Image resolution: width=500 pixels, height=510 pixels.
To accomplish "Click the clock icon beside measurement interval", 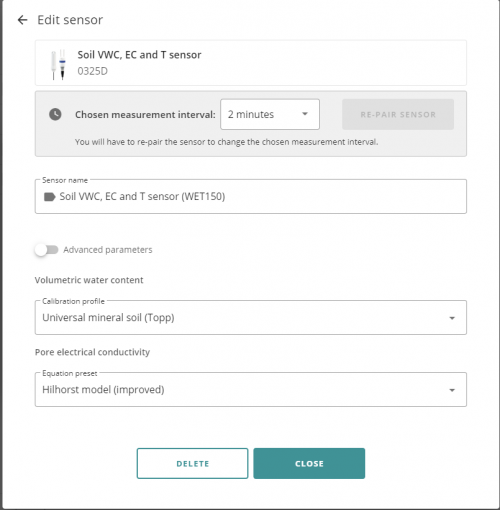I will (x=55, y=114).
